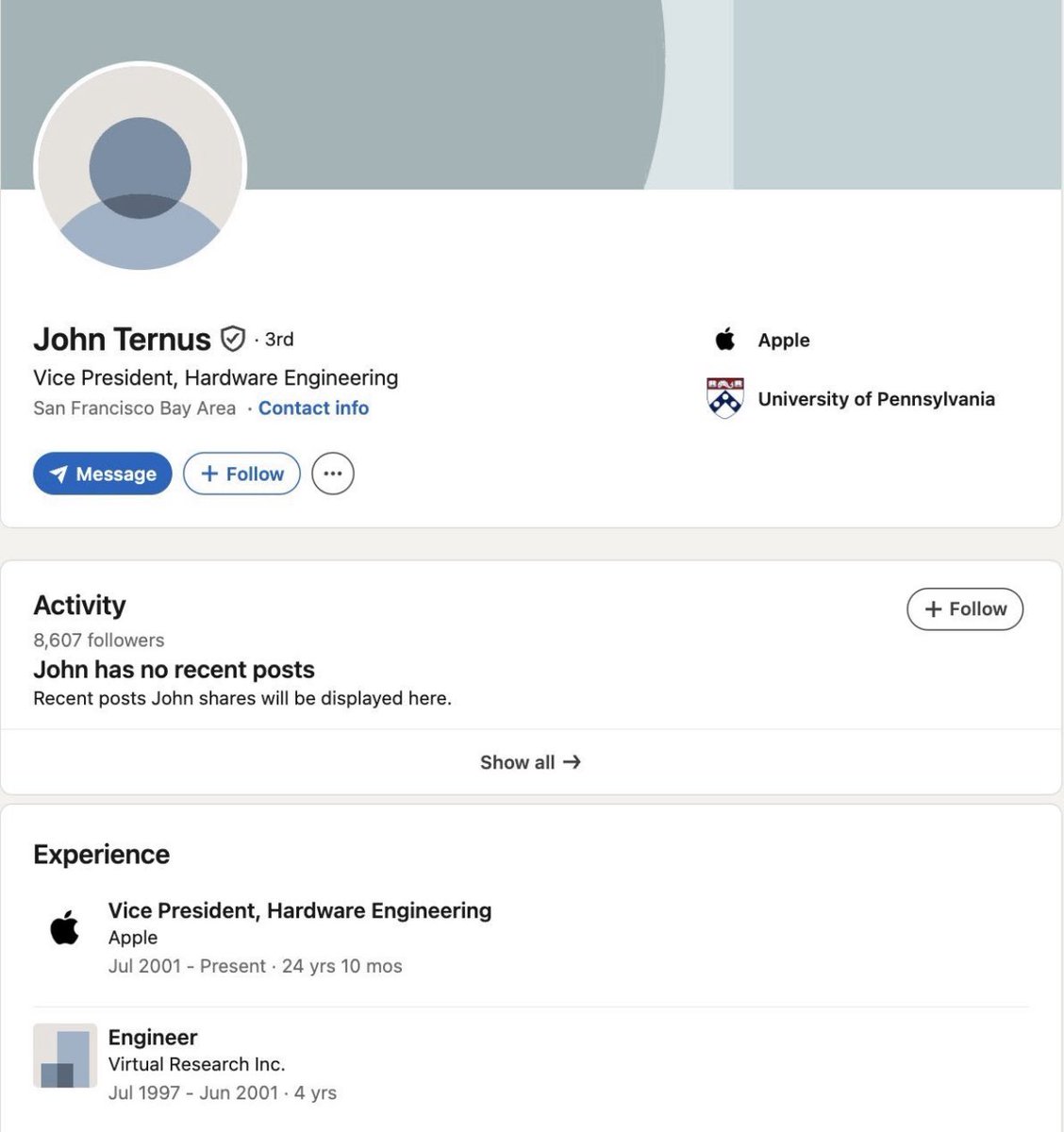Viewport: 1064px width, 1132px height.
Task: Open the Engineer experience entry
Action: 153,1038
